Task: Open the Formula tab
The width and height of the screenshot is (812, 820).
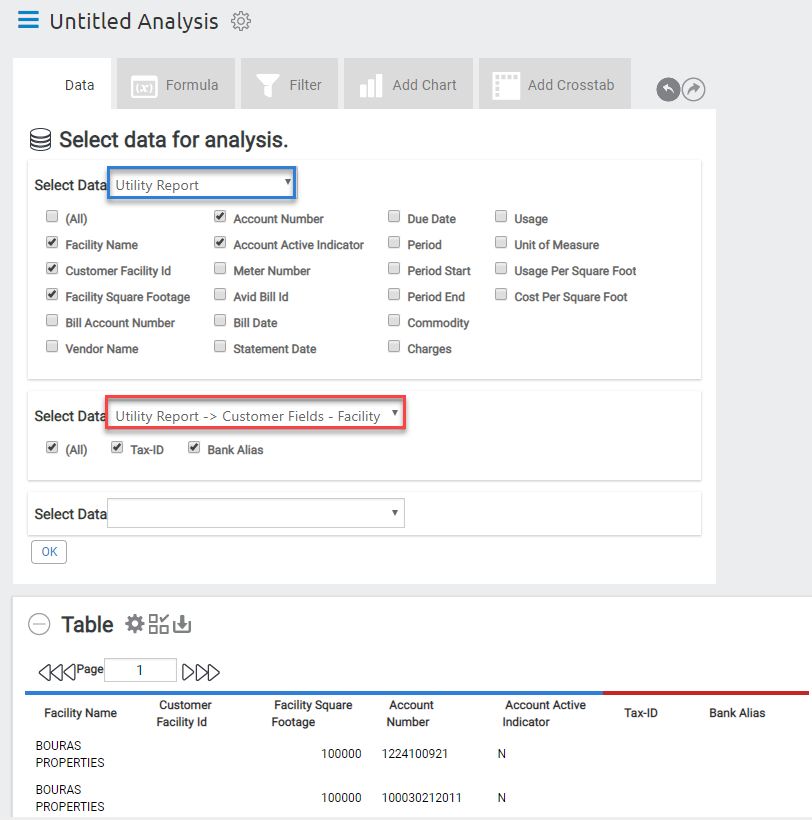Action: [176, 84]
